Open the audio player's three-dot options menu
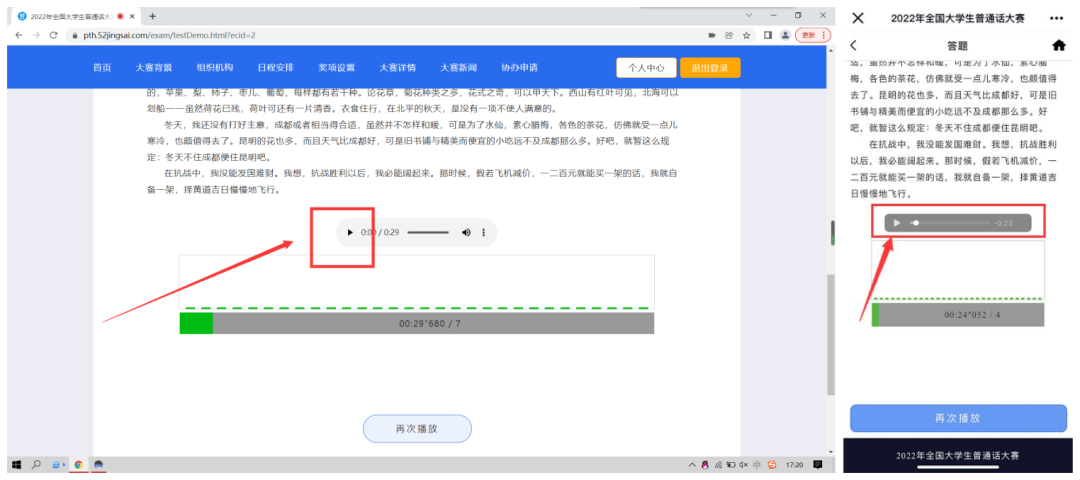Viewport: 1080px width, 480px height. click(484, 232)
